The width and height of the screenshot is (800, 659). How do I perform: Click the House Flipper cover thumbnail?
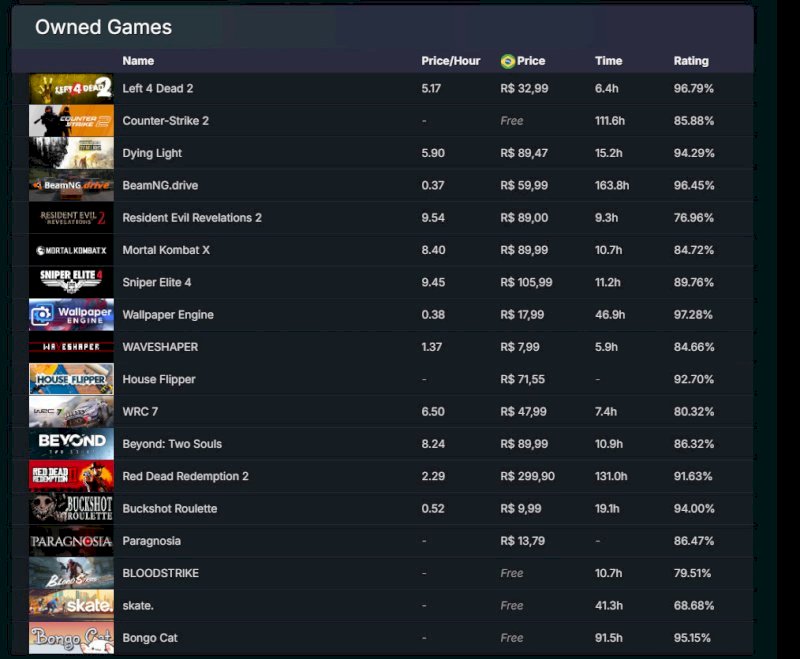71,379
